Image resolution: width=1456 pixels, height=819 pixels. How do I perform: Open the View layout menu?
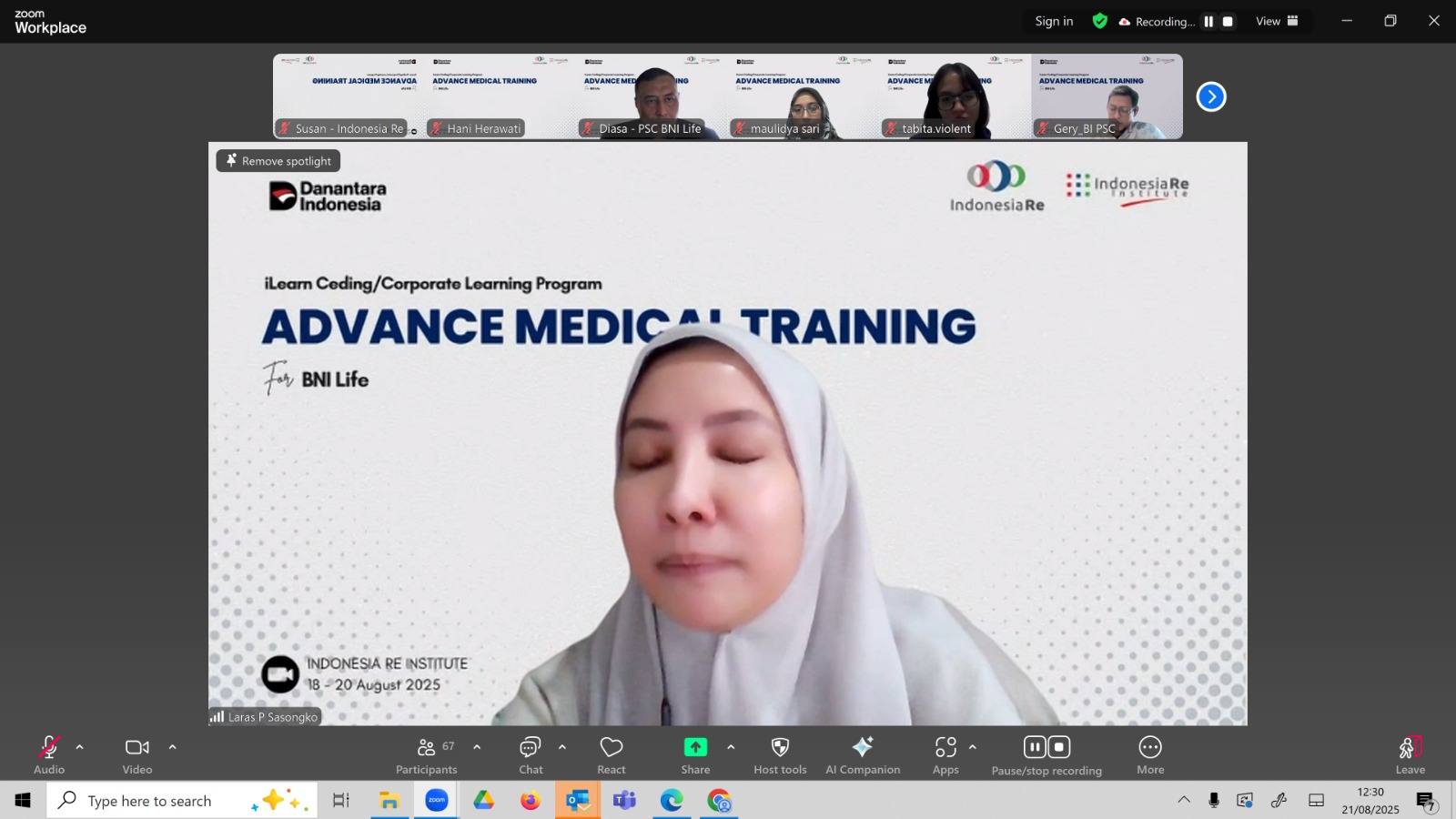click(x=1277, y=22)
